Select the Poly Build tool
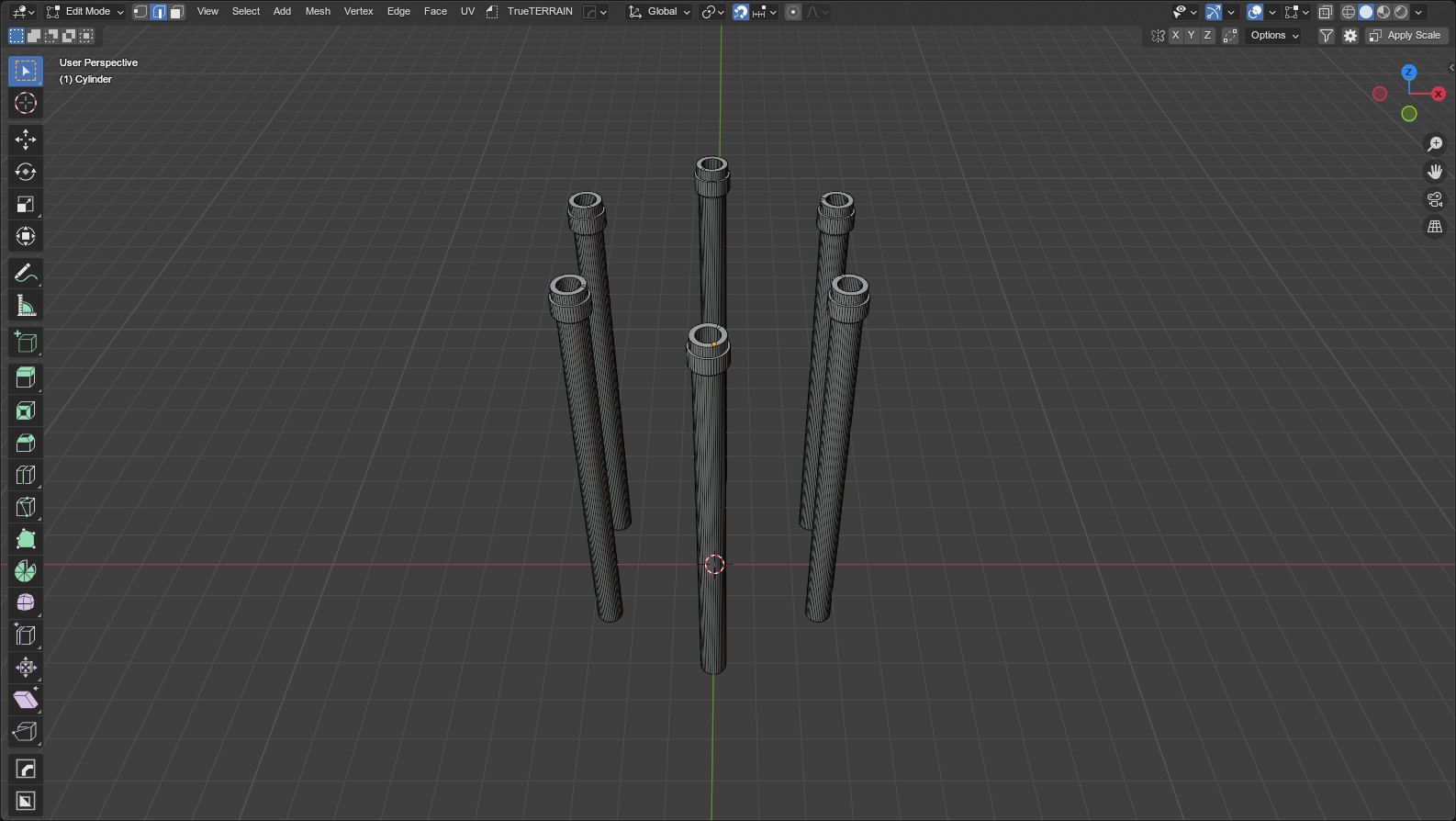1456x821 pixels. click(26, 539)
